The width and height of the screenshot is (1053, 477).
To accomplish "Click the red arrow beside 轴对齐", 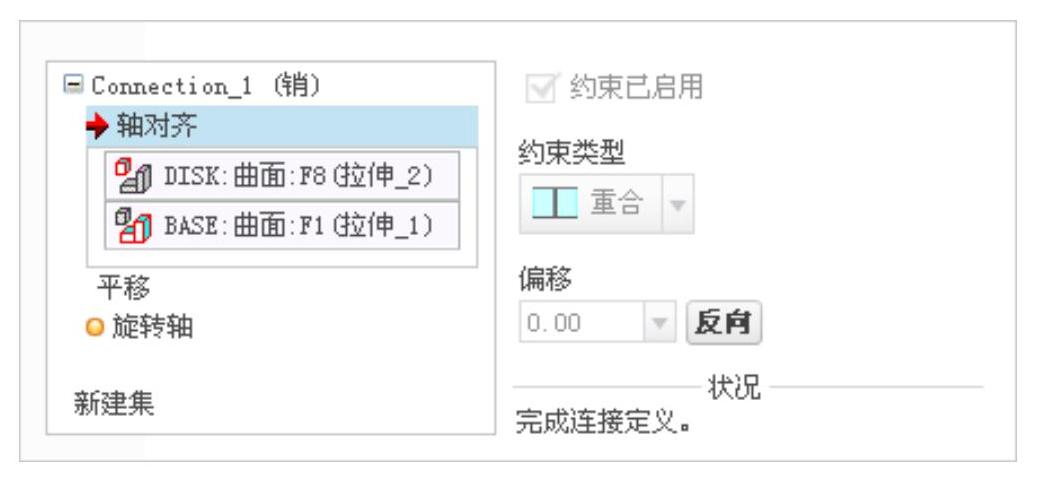I will click(x=98, y=127).
